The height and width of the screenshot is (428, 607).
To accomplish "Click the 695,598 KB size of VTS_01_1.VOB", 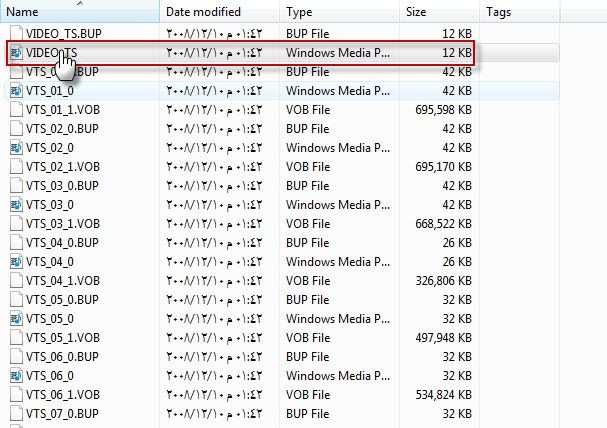I will click(444, 110).
